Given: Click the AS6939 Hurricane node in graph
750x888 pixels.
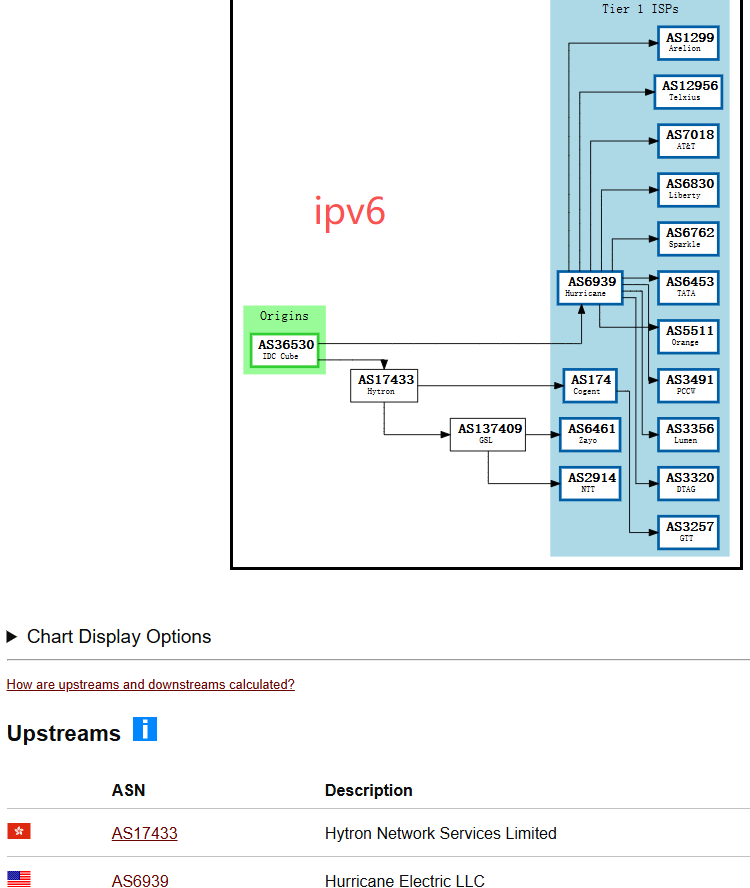Looking at the screenshot, I should [590, 288].
